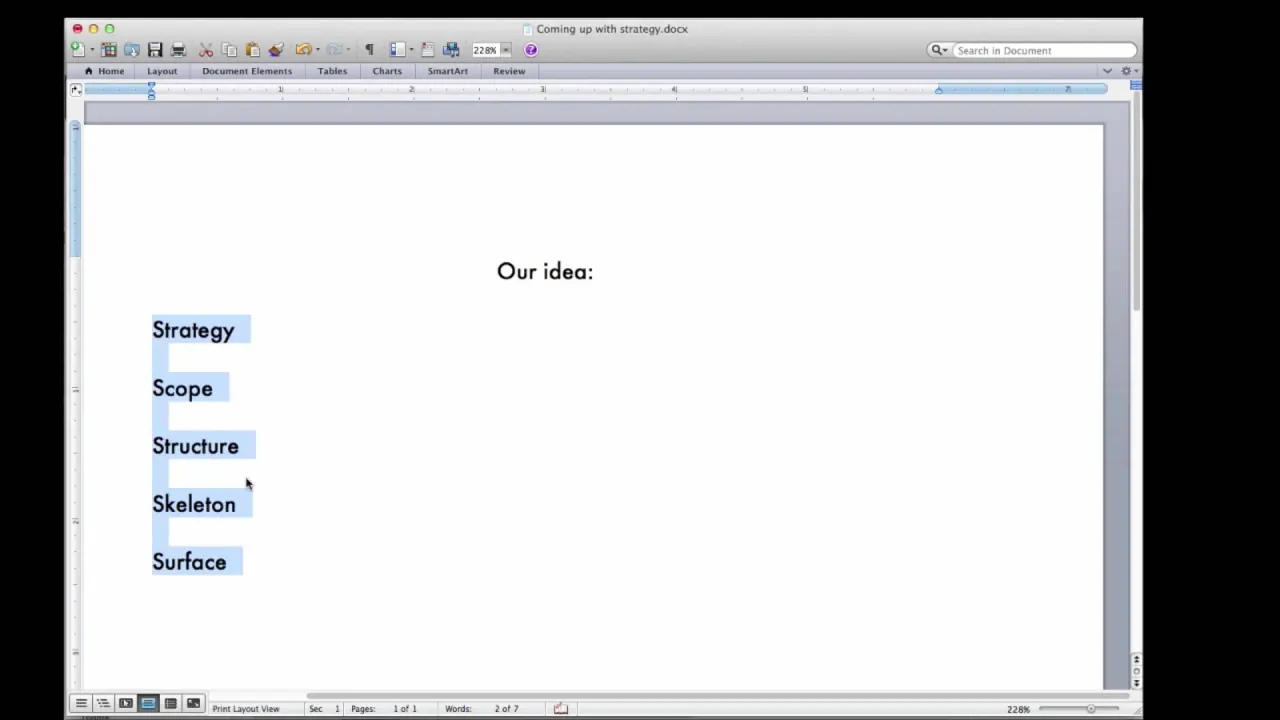Image resolution: width=1280 pixels, height=720 pixels.
Task: Click the New Document icon
Action: pyautogui.click(x=77, y=50)
